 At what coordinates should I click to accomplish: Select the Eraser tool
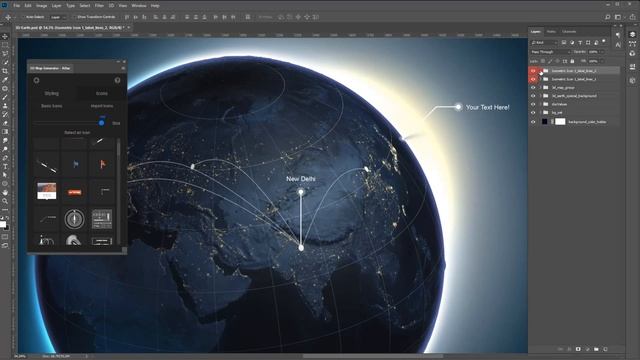pos(5,123)
